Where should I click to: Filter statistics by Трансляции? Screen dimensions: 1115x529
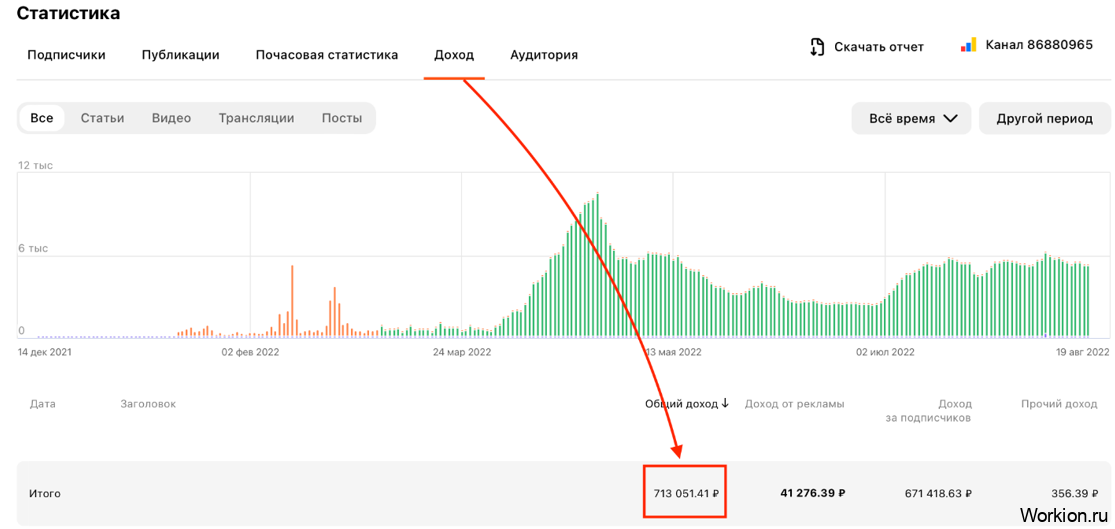click(257, 118)
